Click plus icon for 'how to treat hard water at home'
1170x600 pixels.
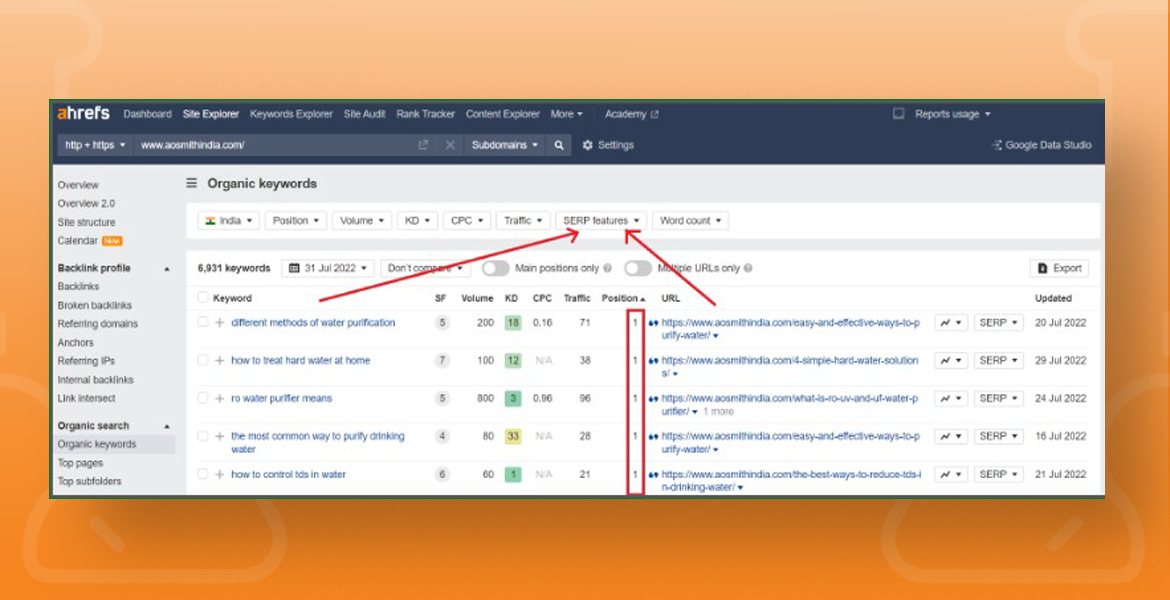tap(219, 360)
